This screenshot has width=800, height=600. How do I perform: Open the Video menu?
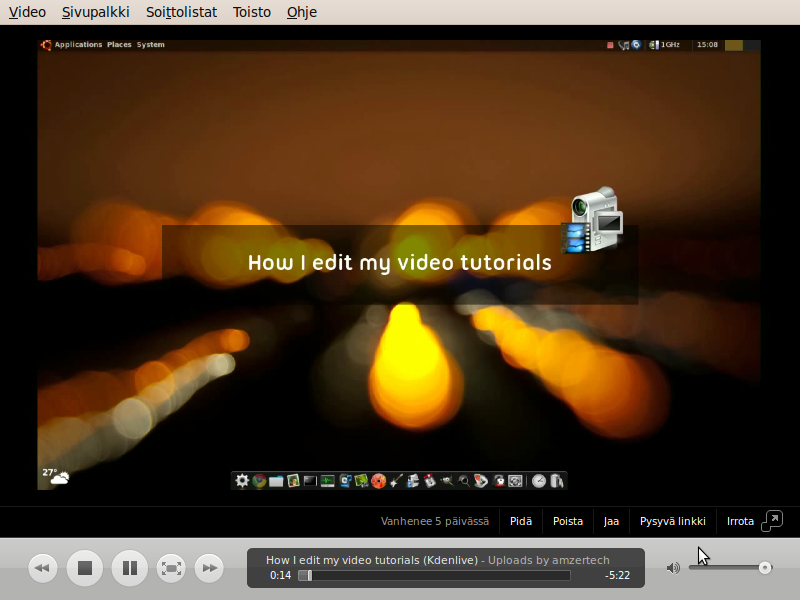tap(27, 12)
